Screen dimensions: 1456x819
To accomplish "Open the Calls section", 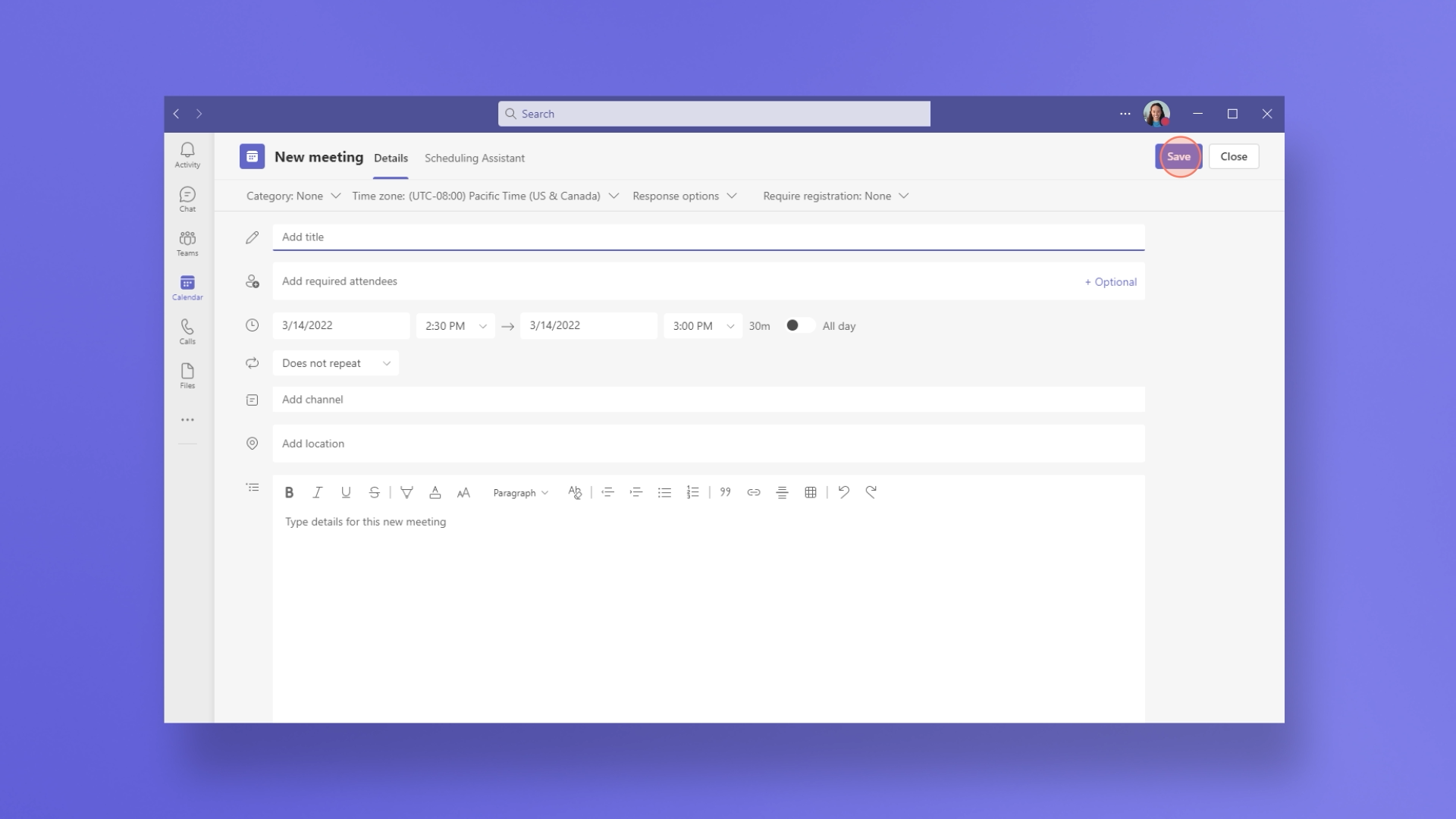I will 187,332.
